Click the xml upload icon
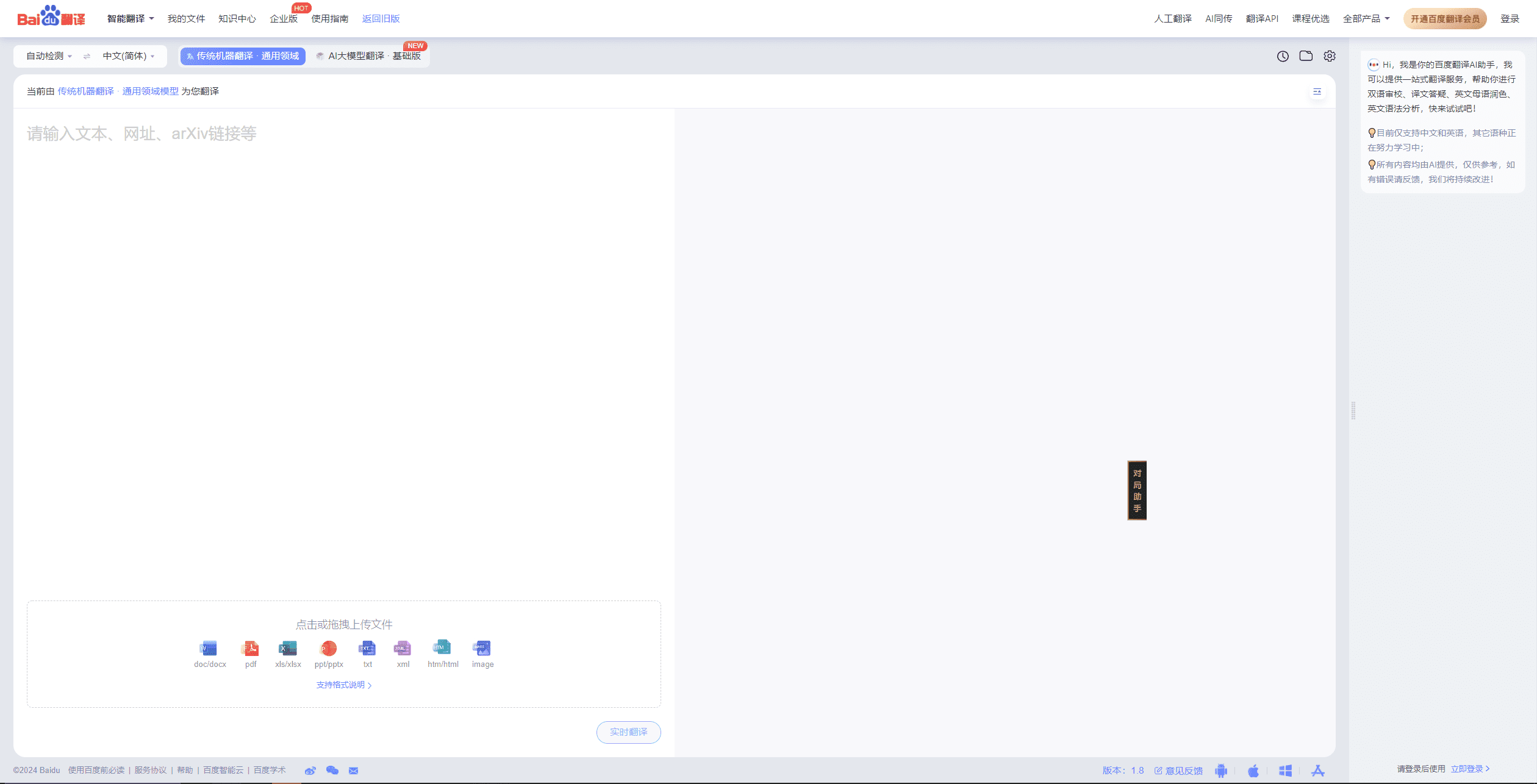The image size is (1537, 784). pyautogui.click(x=403, y=648)
